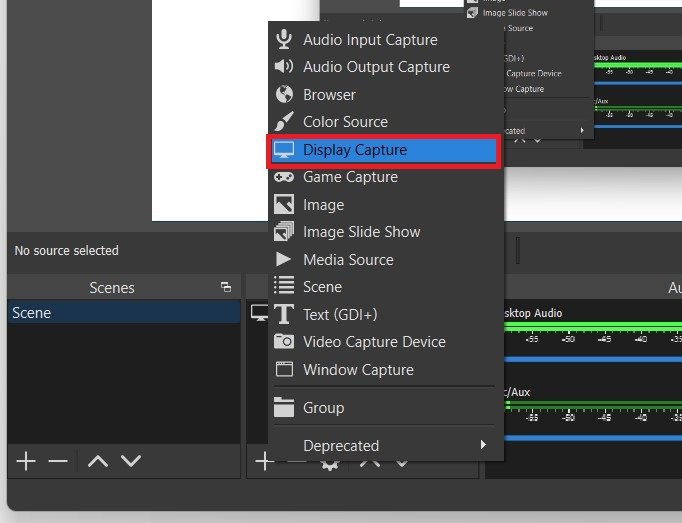682x523 pixels.
Task: Click the T icon beside Text (GDI+)
Action: [284, 314]
